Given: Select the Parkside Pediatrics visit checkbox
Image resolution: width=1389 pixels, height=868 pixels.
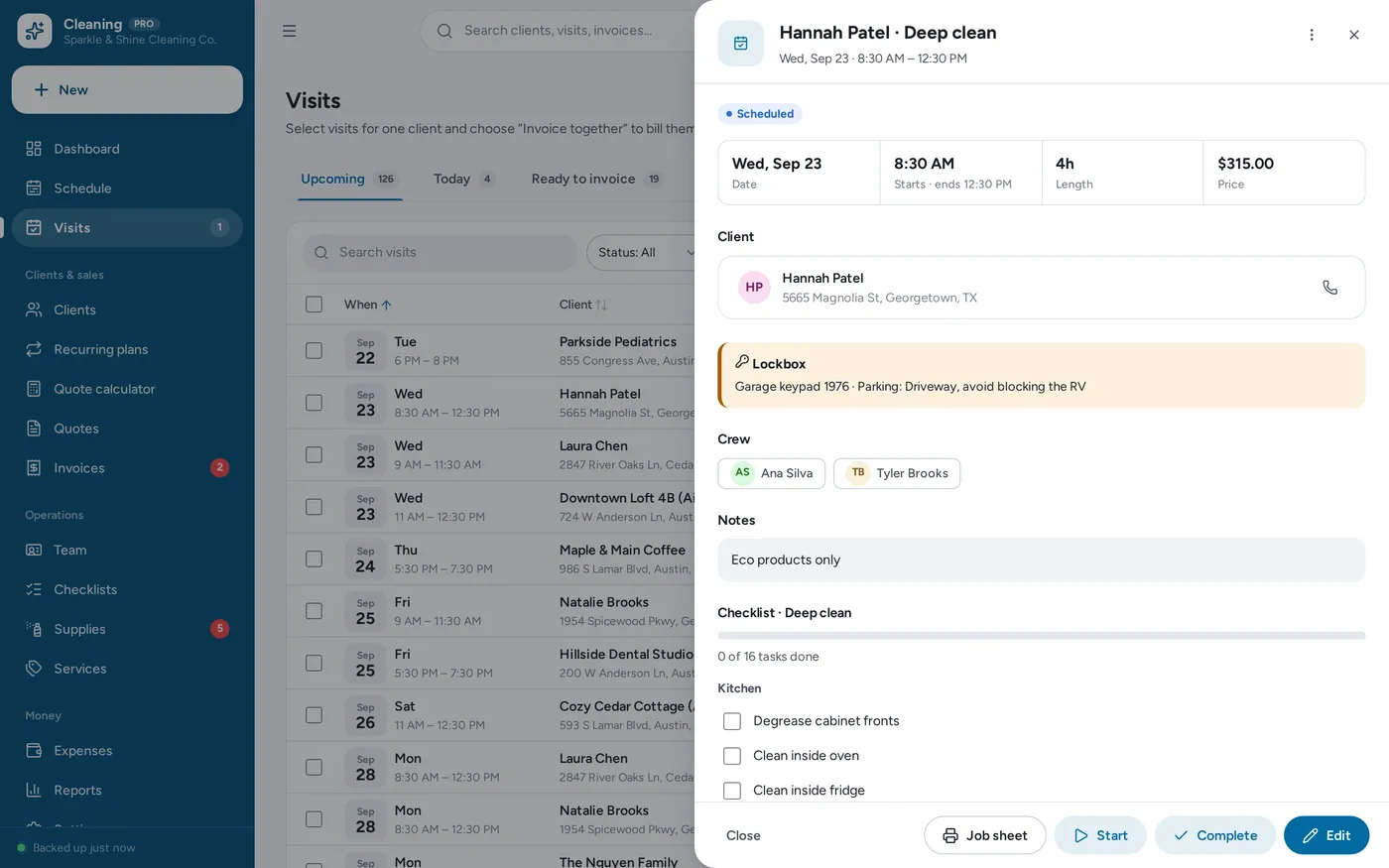Looking at the screenshot, I should pos(315,350).
